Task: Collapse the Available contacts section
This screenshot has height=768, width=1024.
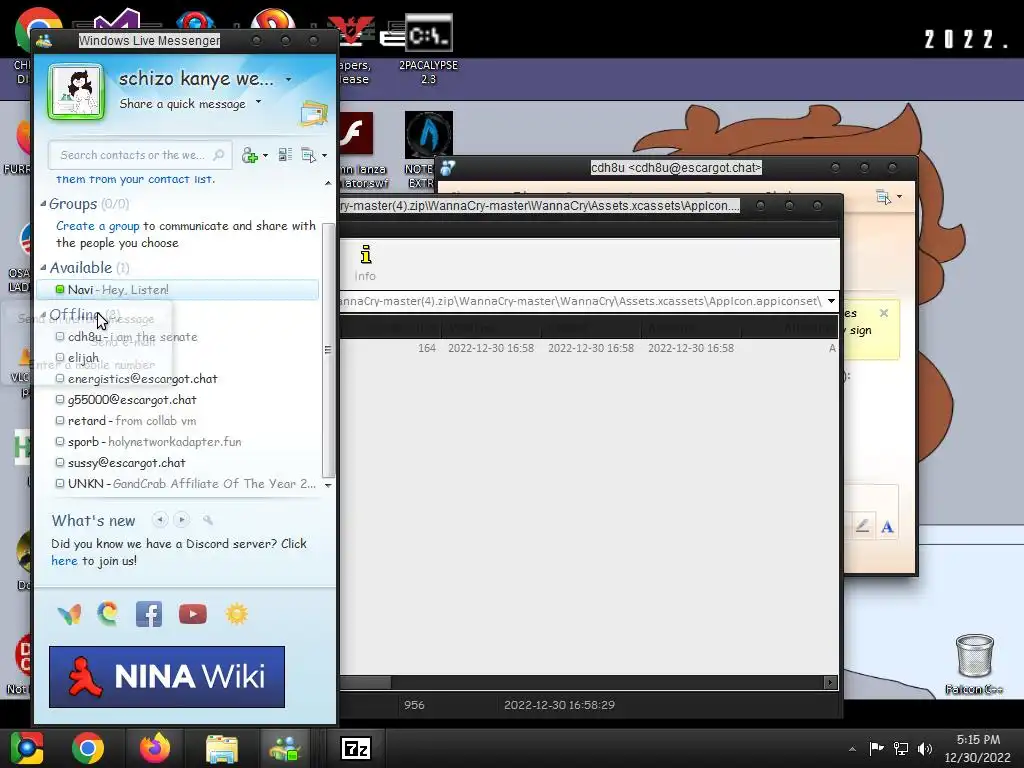Action: pyautogui.click(x=43, y=267)
